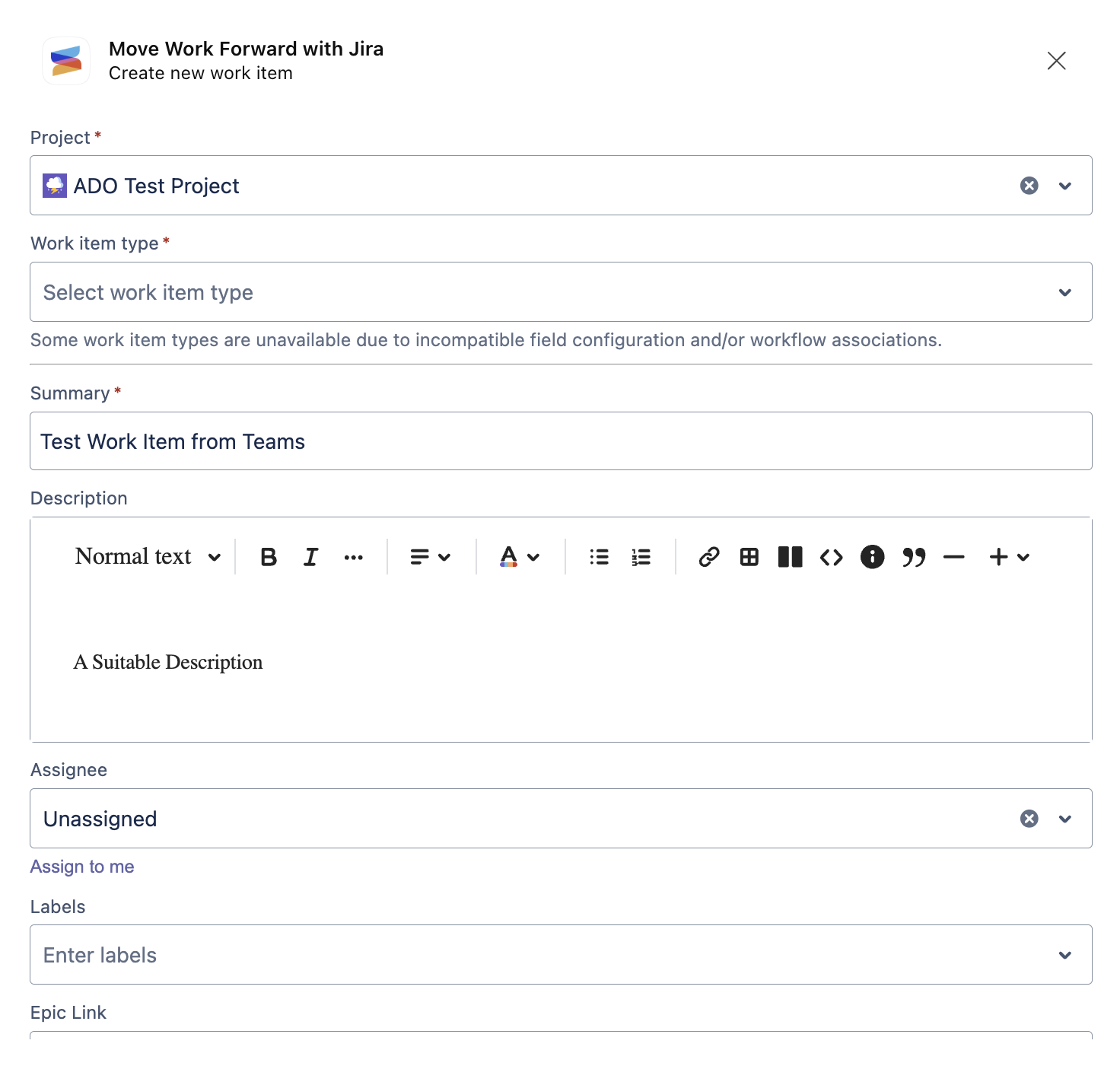Viewport: 1120px width, 1085px height.
Task: Add a link using the link icon
Action: point(709,557)
